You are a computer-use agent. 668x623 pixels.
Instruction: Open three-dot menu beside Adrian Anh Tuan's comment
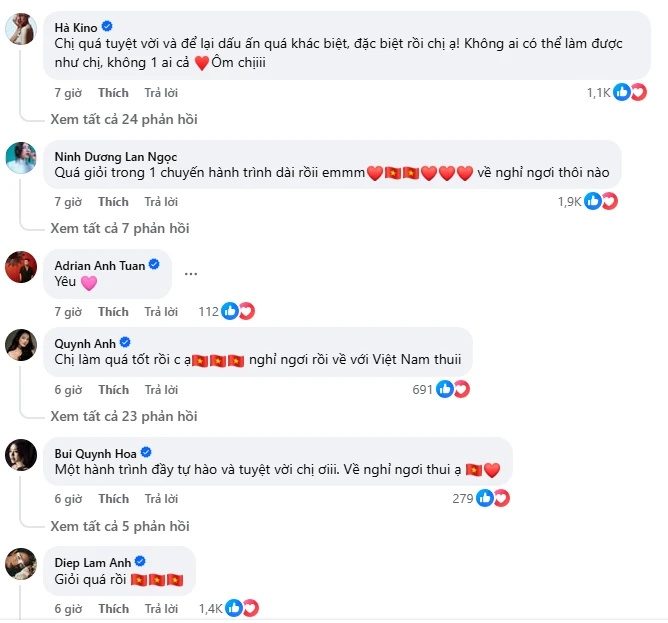191,274
